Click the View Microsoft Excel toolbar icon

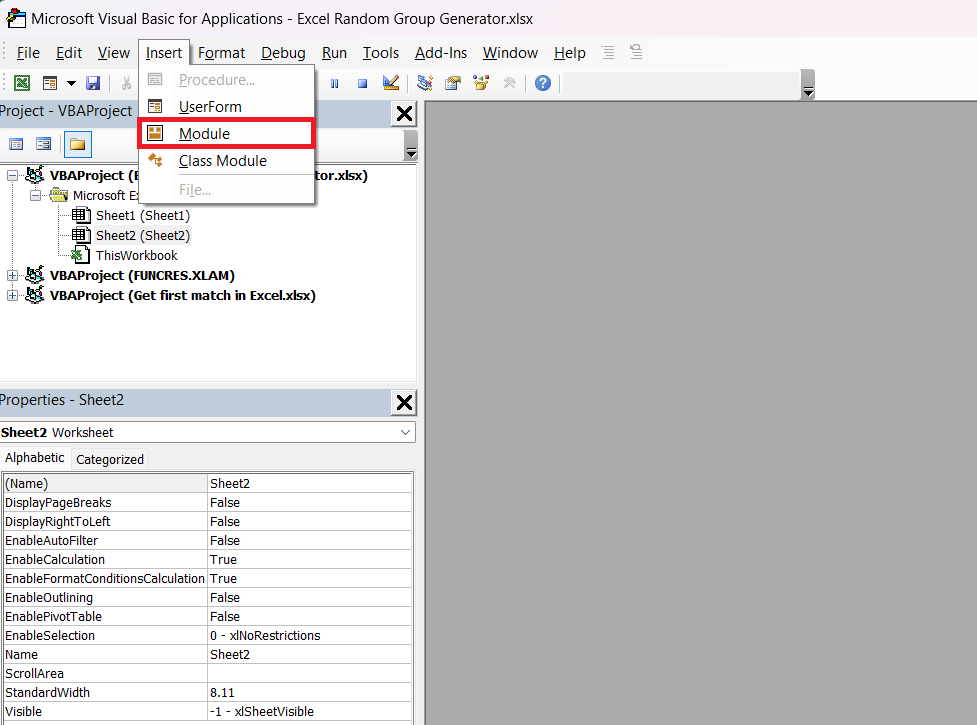[22, 83]
